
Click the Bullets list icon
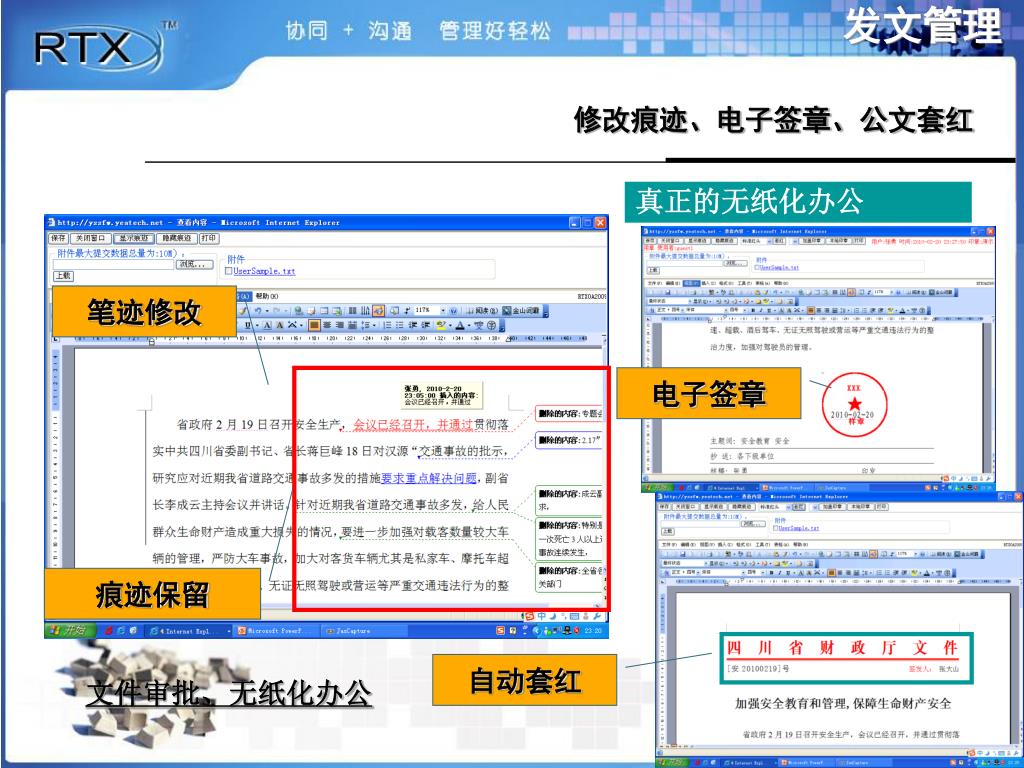click(x=400, y=325)
